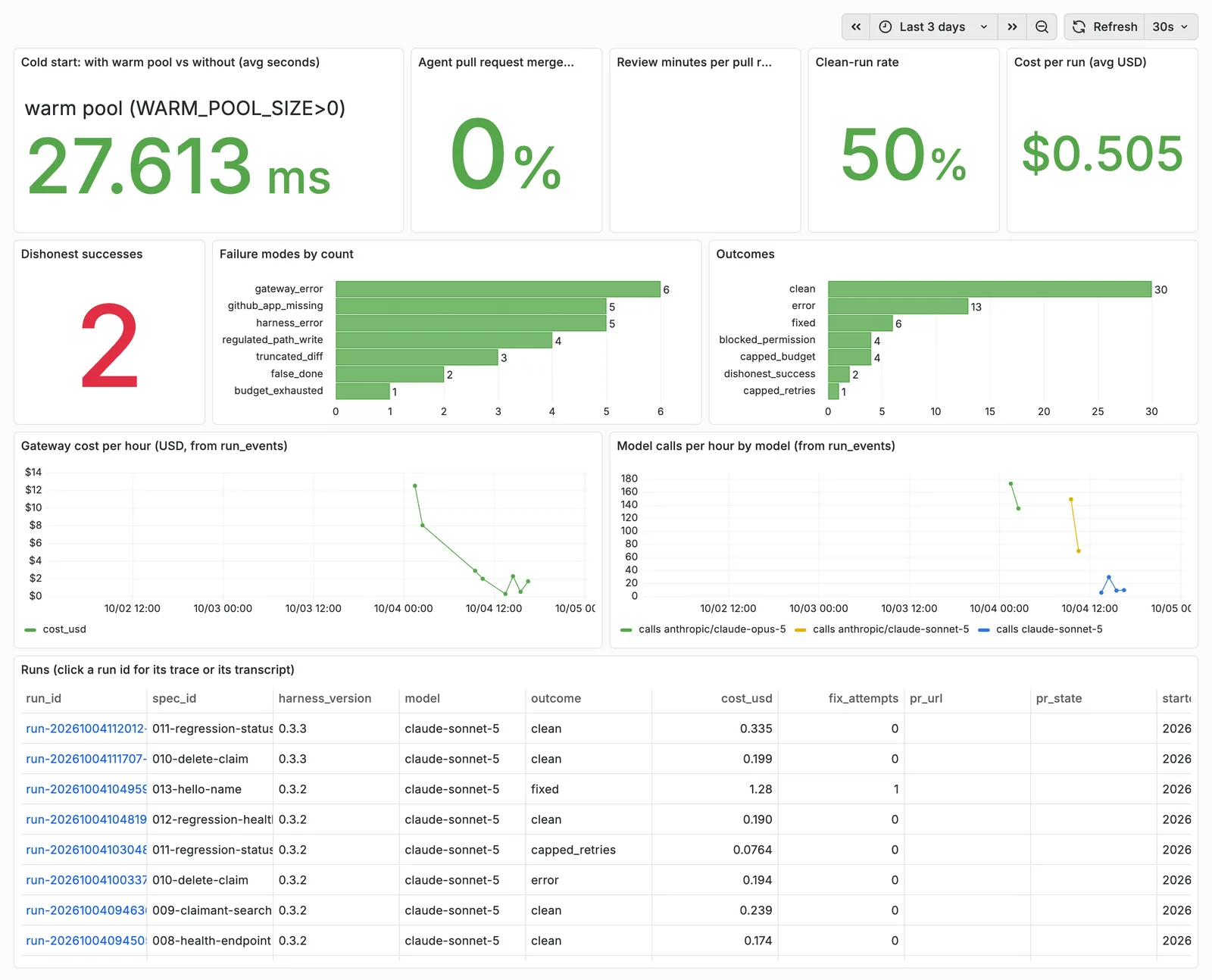Select the blue calls claude-sonnet-5 legend entry
This screenshot has width=1212, height=980.
1049,629
